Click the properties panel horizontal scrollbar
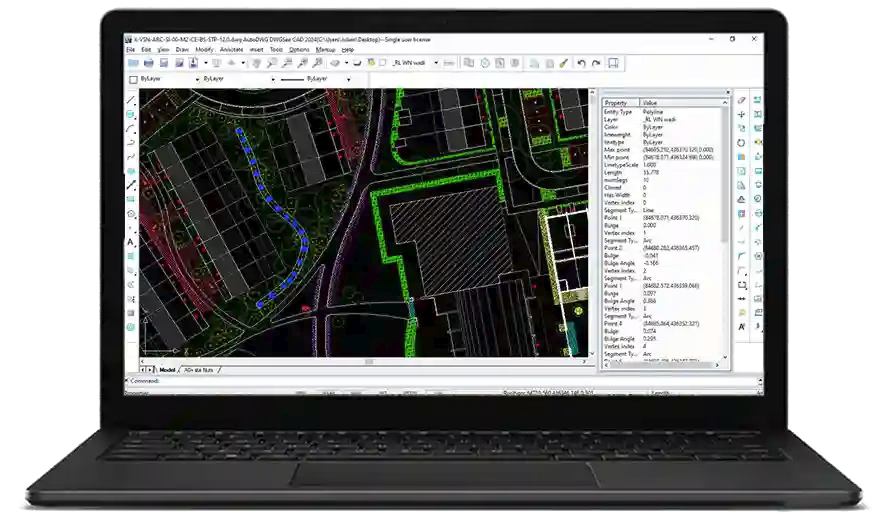Image resolution: width=888 pixels, height=518 pixels. point(661,365)
